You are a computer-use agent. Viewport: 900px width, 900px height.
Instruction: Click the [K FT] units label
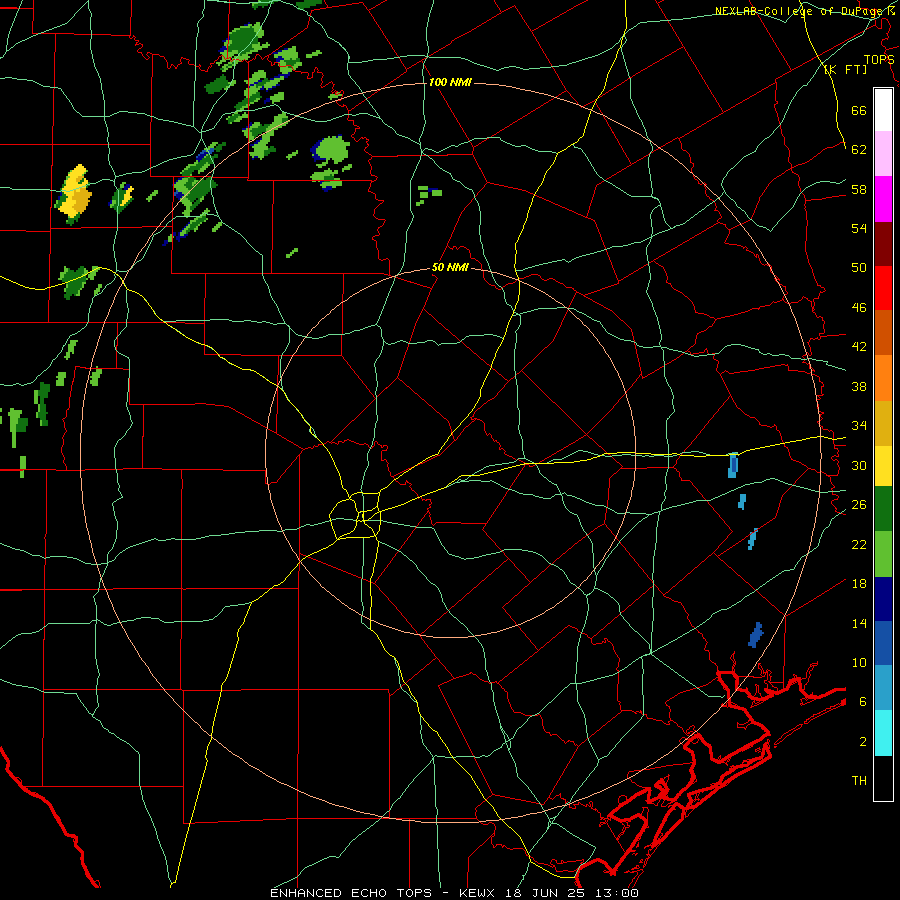pos(845,69)
